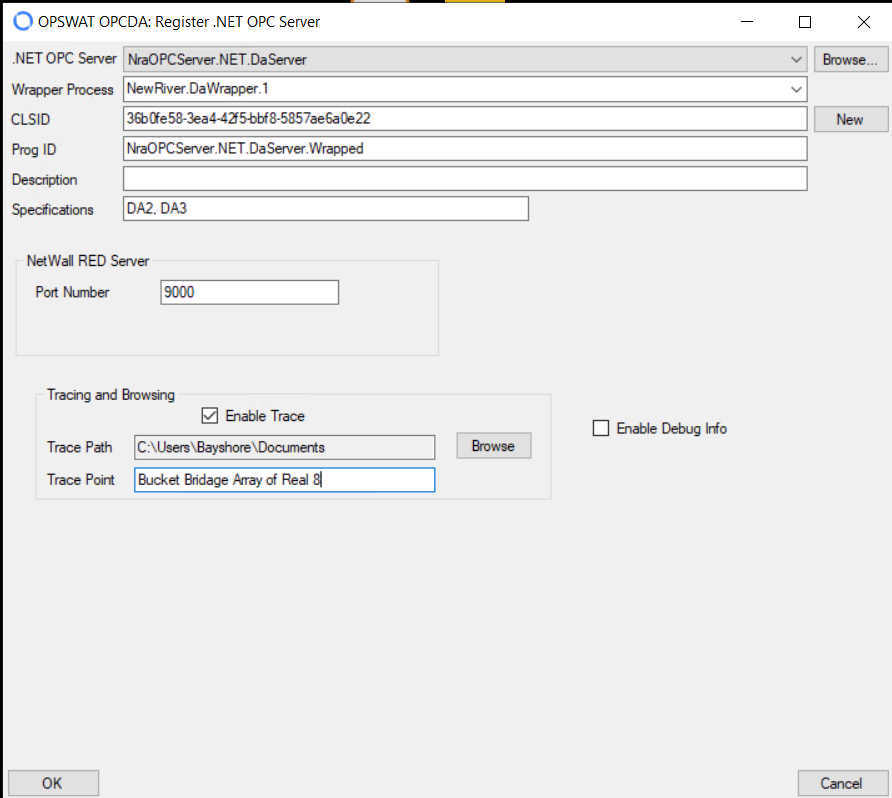Click the Specifications field showing DA2, DA3
Image resolution: width=892 pixels, height=798 pixels.
pos(325,208)
